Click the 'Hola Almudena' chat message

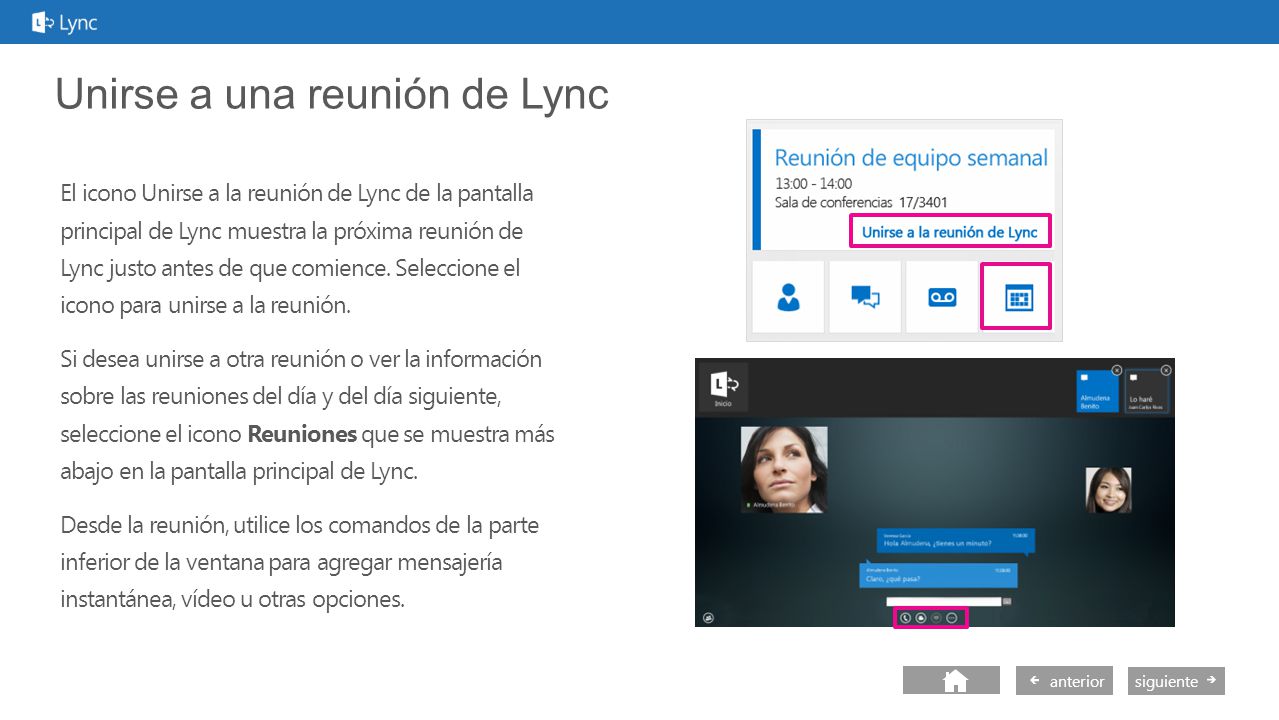[956, 540]
